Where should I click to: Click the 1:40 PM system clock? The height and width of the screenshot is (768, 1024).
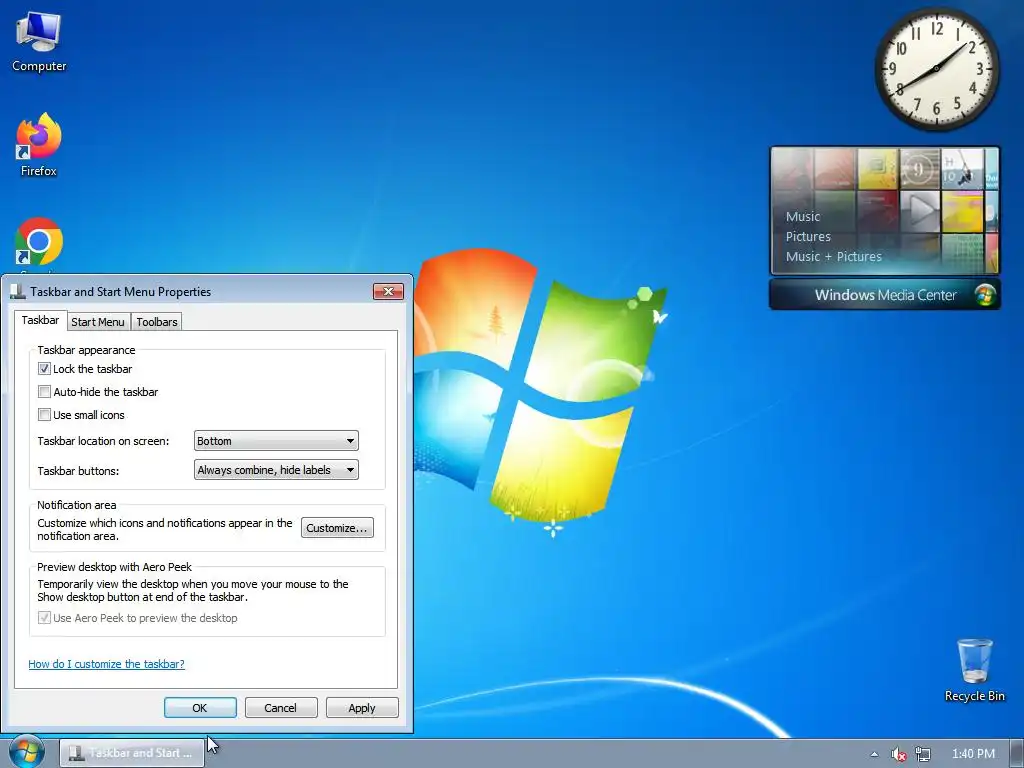coord(973,754)
